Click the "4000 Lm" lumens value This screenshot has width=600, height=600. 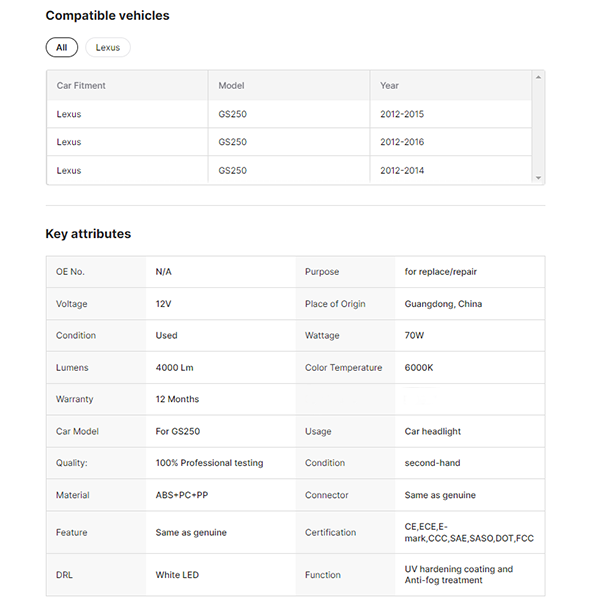click(x=175, y=368)
